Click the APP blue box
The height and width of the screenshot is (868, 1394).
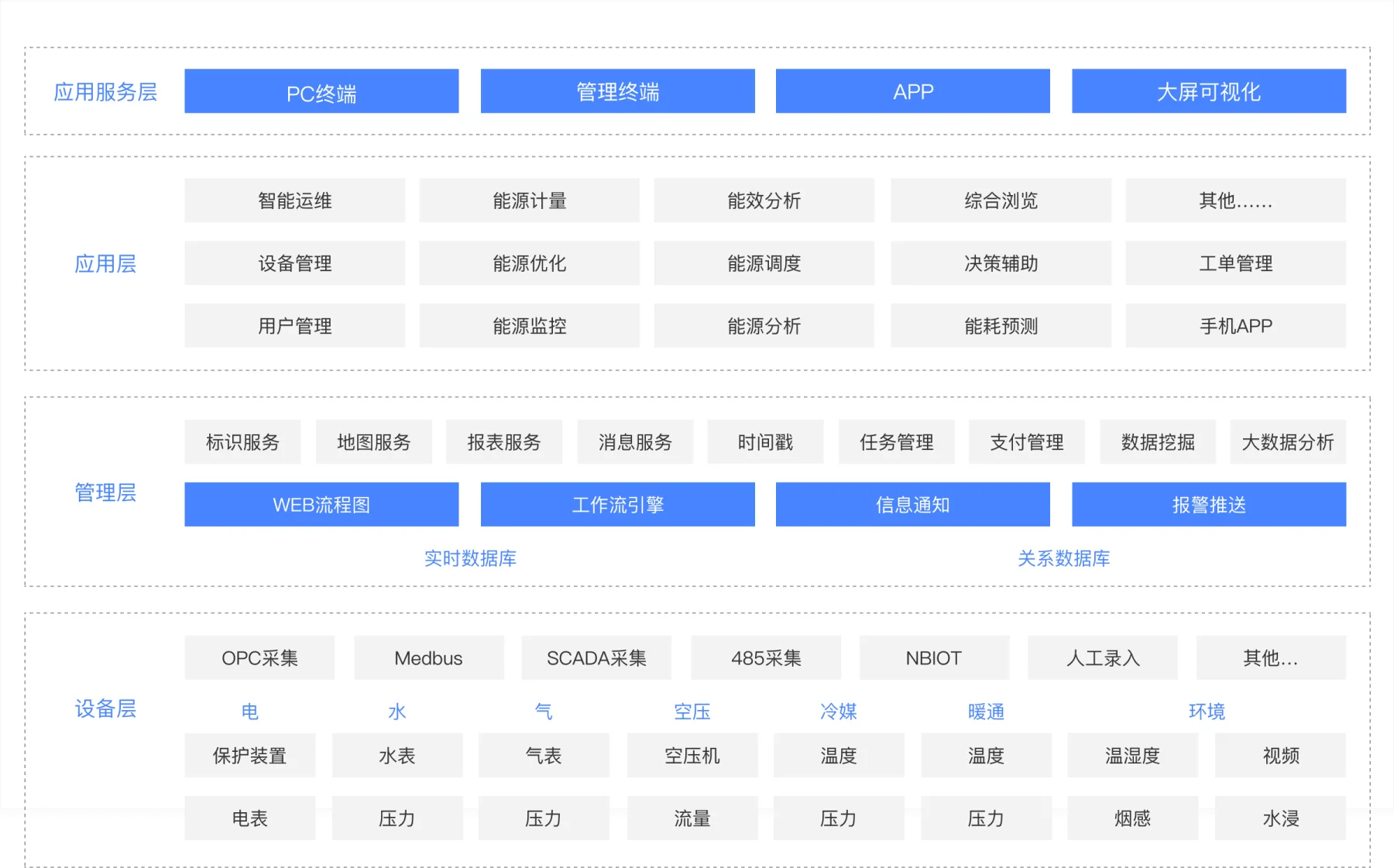(913, 91)
